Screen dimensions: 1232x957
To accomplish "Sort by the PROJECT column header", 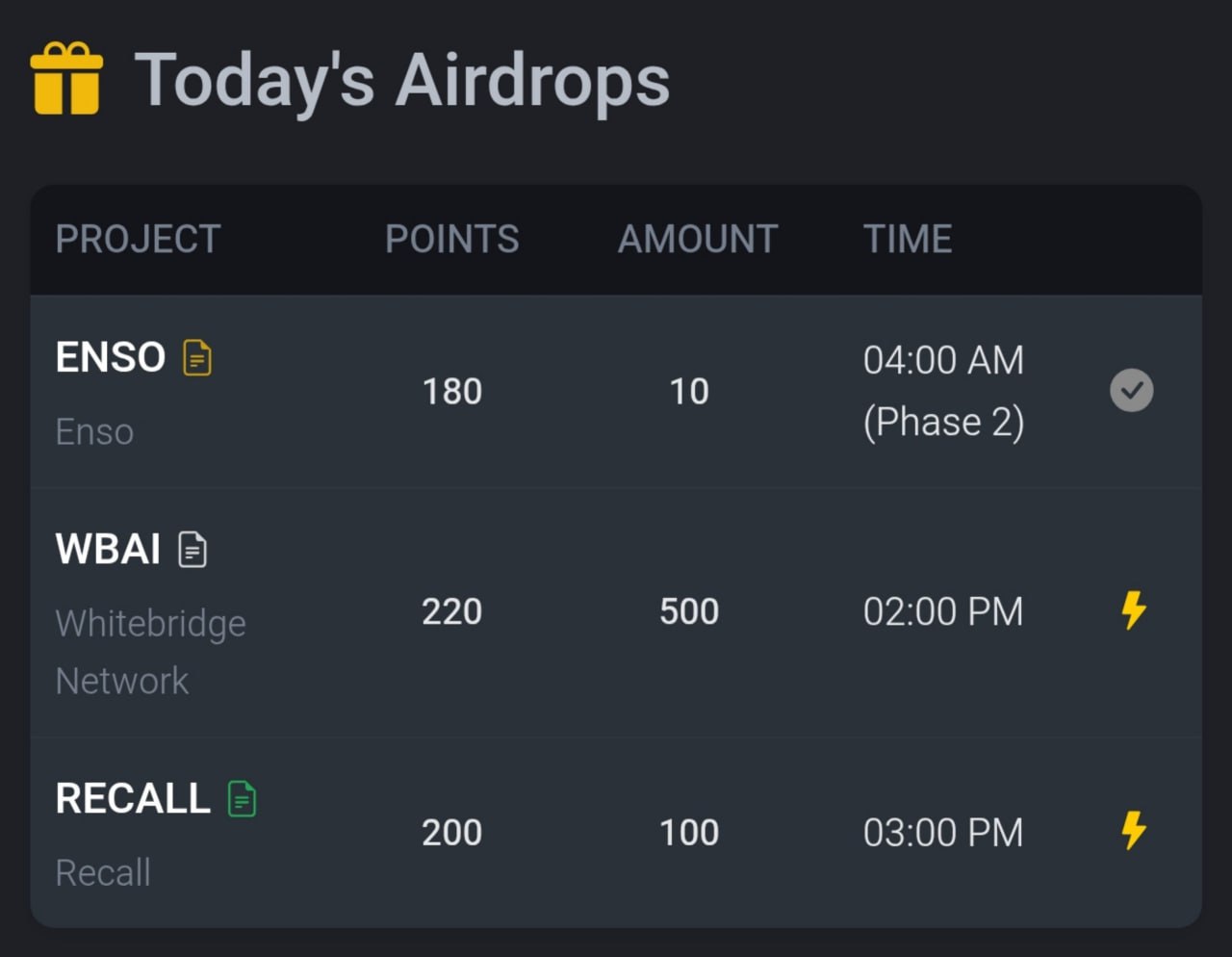I will [x=138, y=239].
